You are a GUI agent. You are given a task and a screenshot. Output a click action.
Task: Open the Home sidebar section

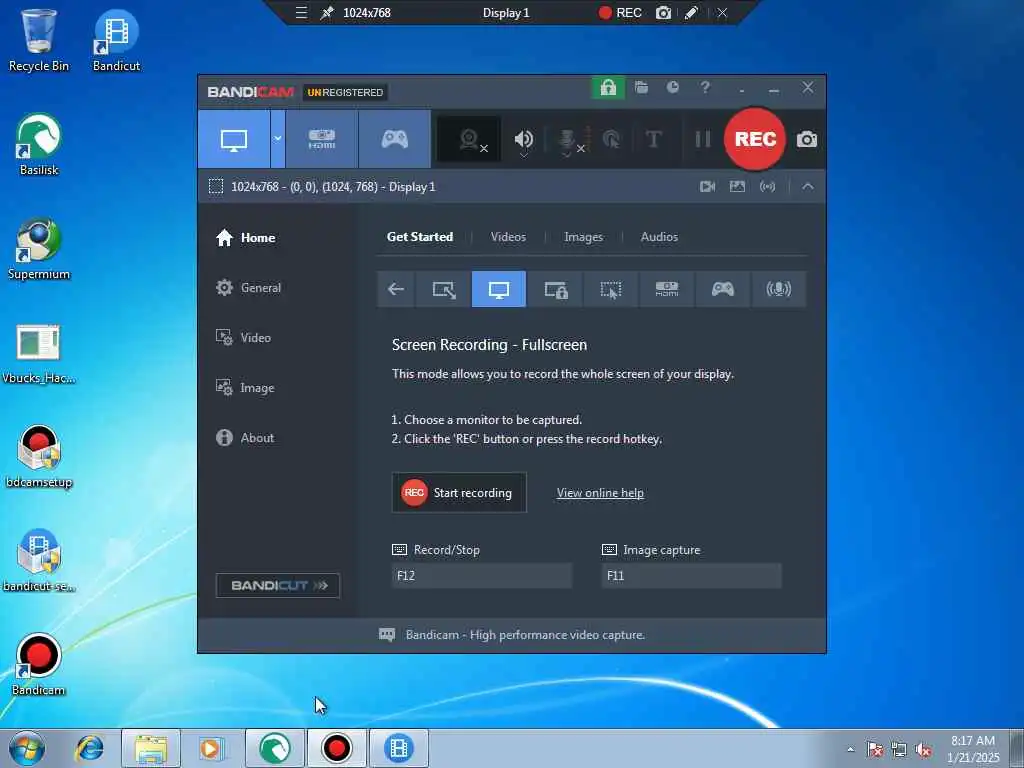(x=246, y=238)
